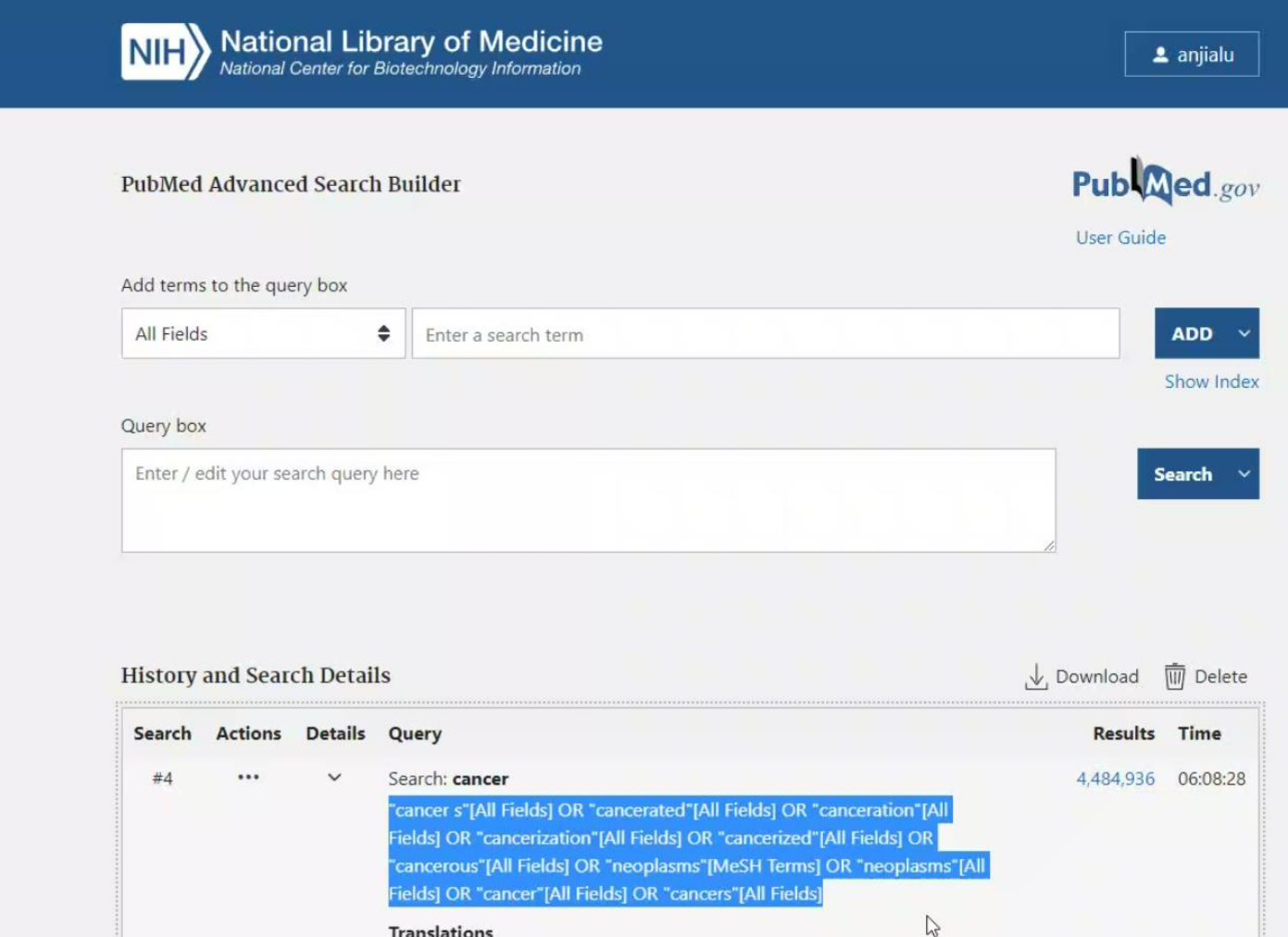
Task: Click the time 06:08:28
Action: click(1211, 779)
